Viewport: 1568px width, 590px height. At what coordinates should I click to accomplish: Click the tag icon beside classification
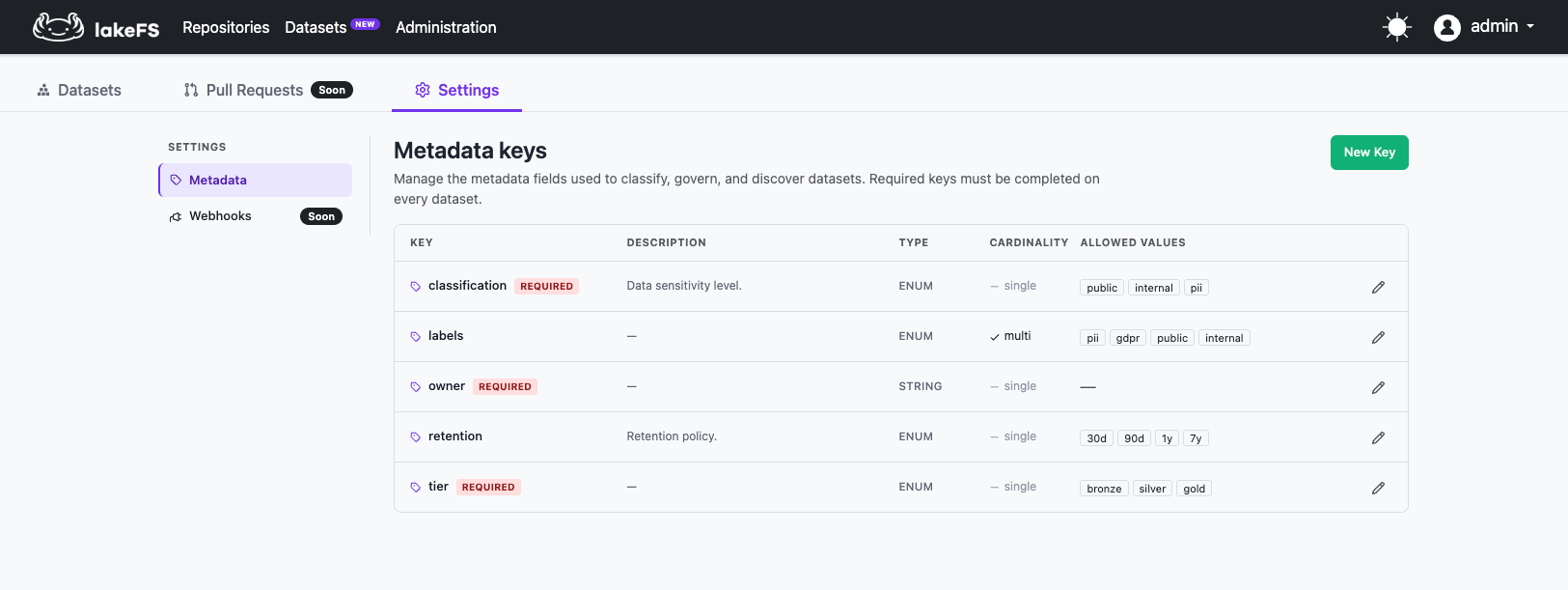[x=416, y=287]
